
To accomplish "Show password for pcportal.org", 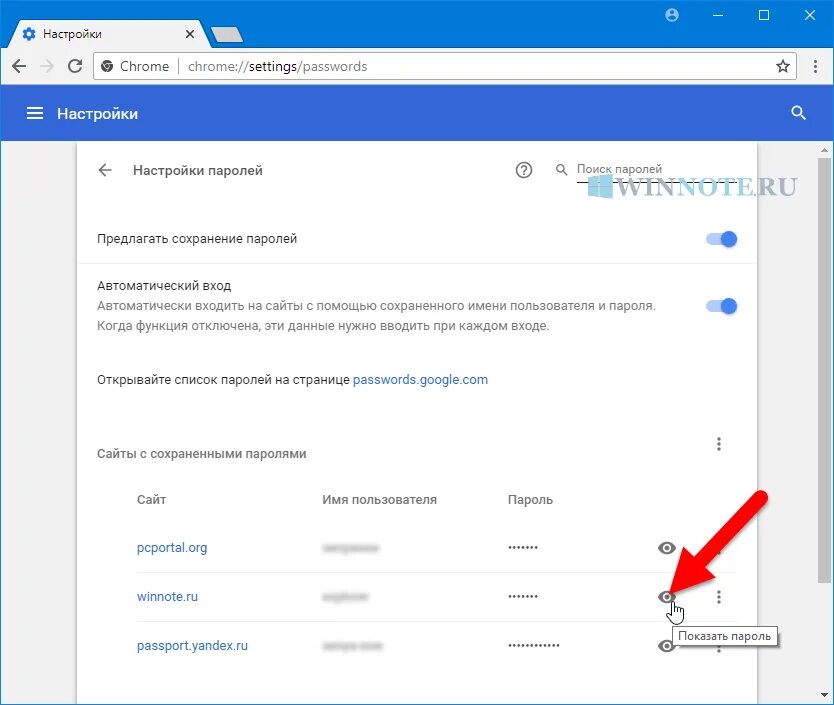I will (x=666, y=548).
